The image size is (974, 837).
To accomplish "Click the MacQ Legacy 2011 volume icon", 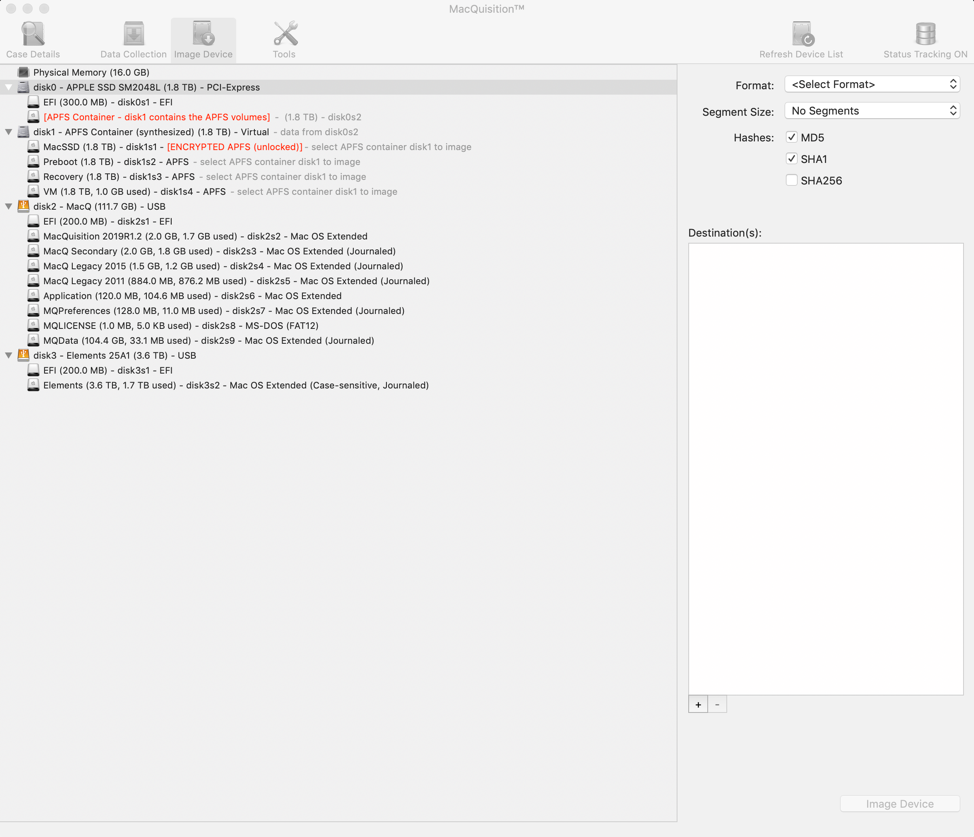I will tap(34, 281).
